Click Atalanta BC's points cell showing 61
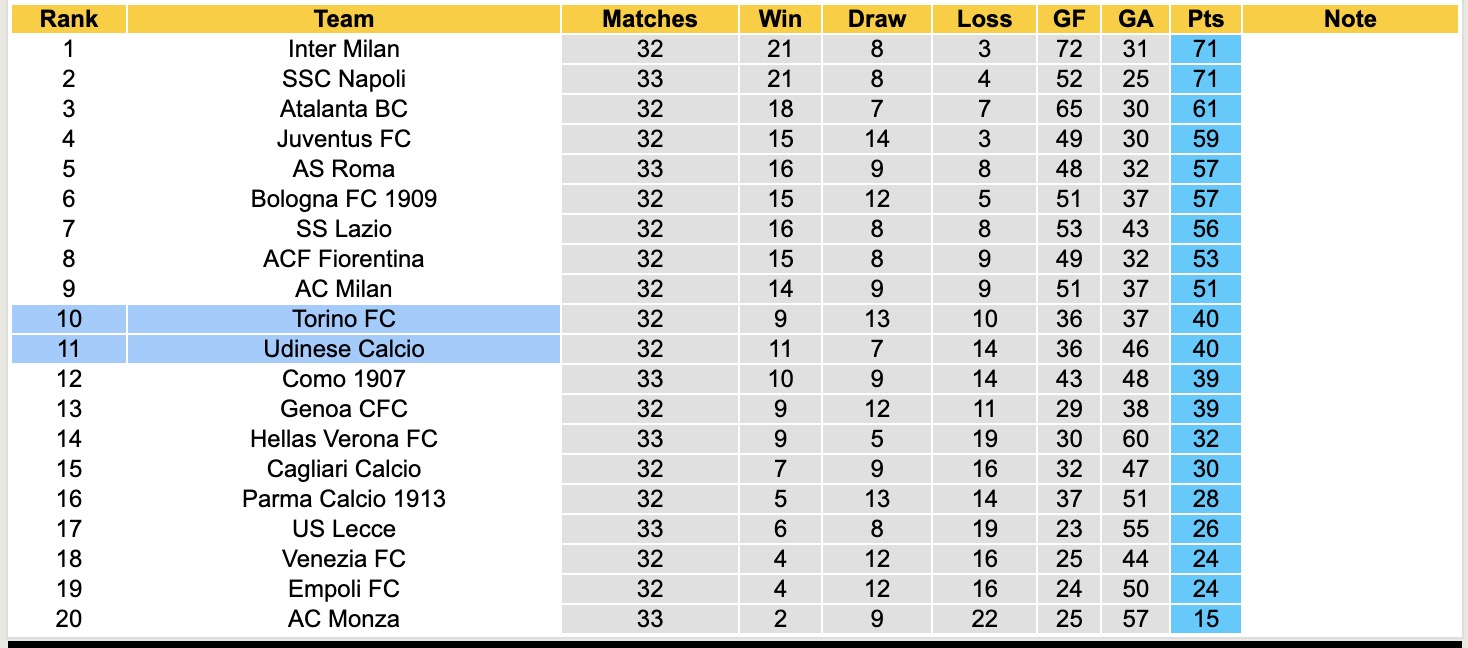Viewport: 1468px width, 648px height. click(1206, 109)
